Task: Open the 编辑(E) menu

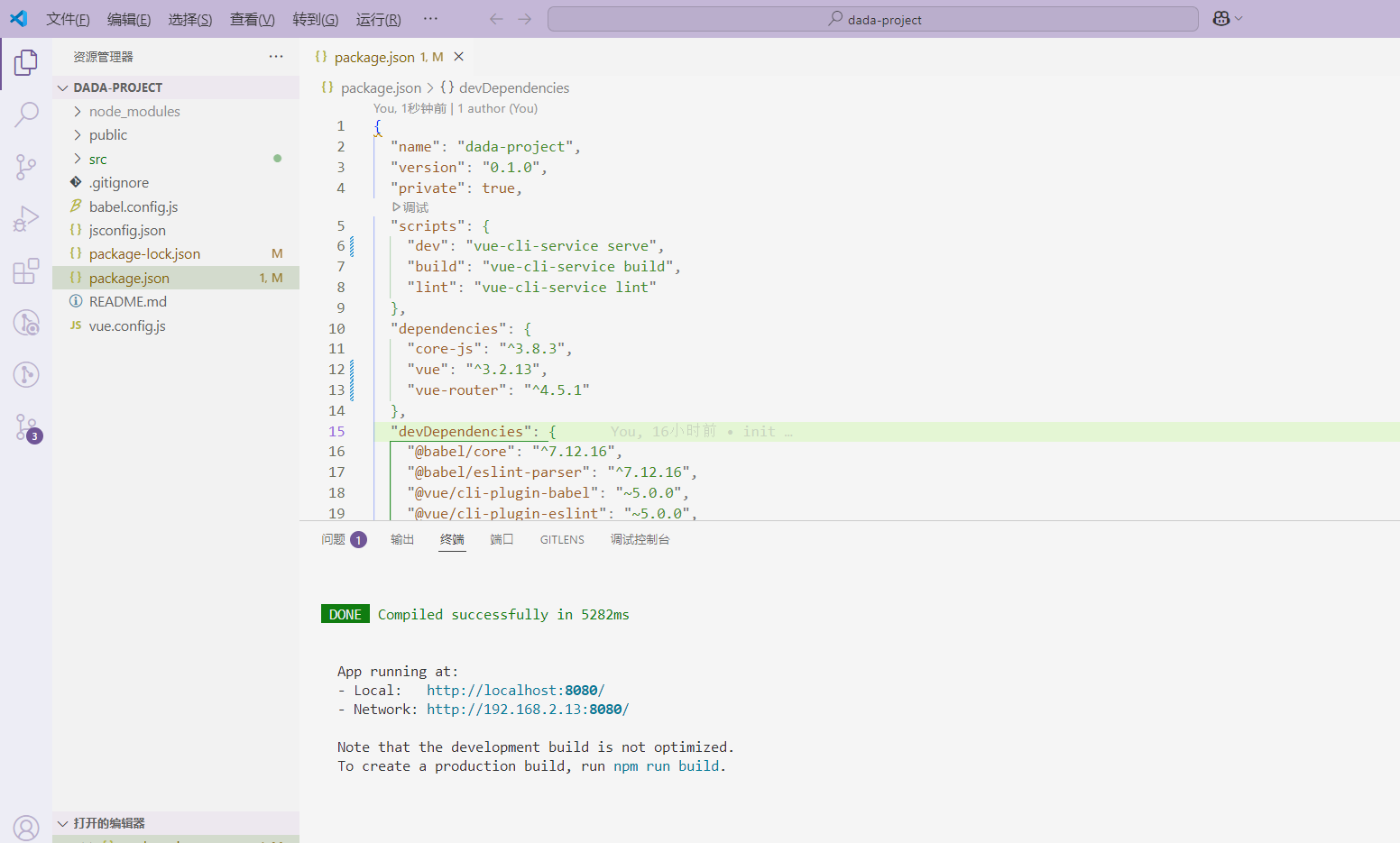Action: 129,19
